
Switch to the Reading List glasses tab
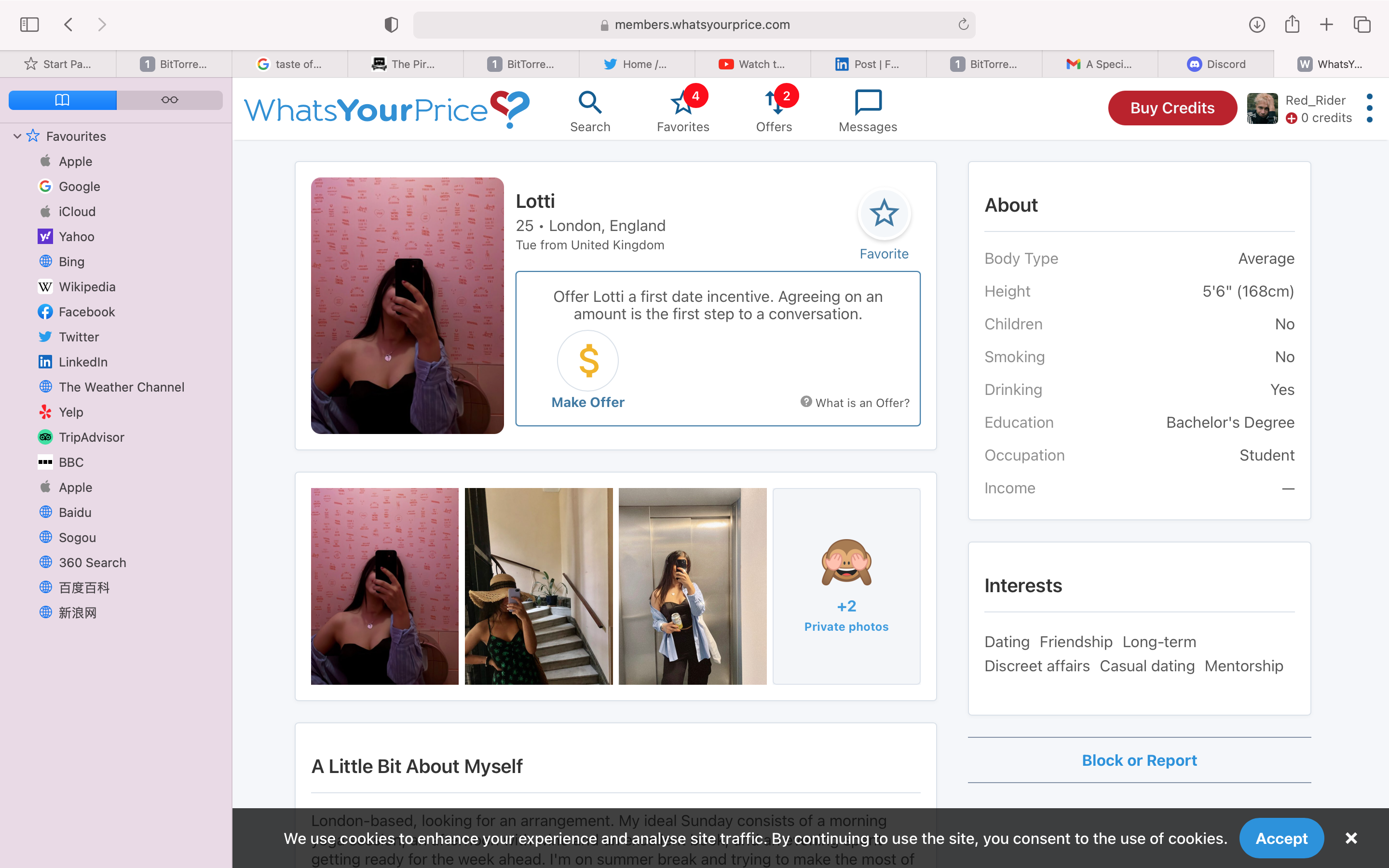point(169,100)
